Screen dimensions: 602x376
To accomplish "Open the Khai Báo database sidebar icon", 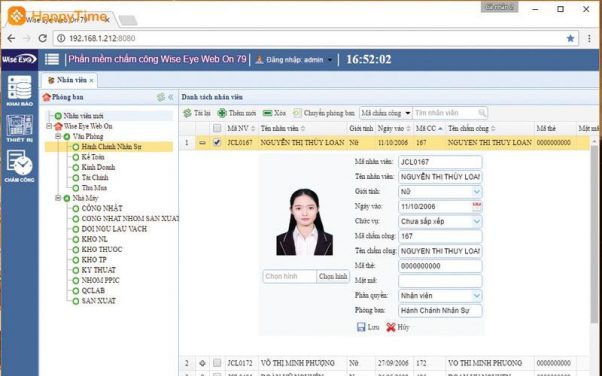I will [x=19, y=90].
